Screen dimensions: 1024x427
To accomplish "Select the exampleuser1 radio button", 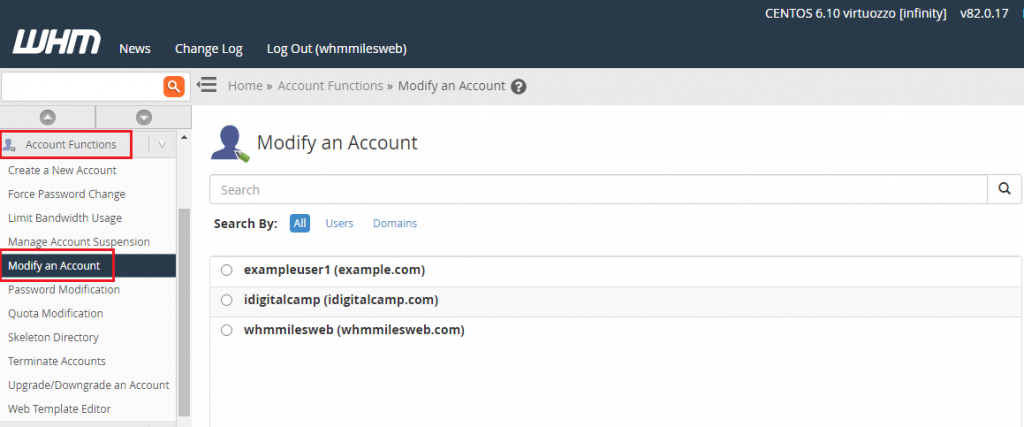I will (227, 270).
